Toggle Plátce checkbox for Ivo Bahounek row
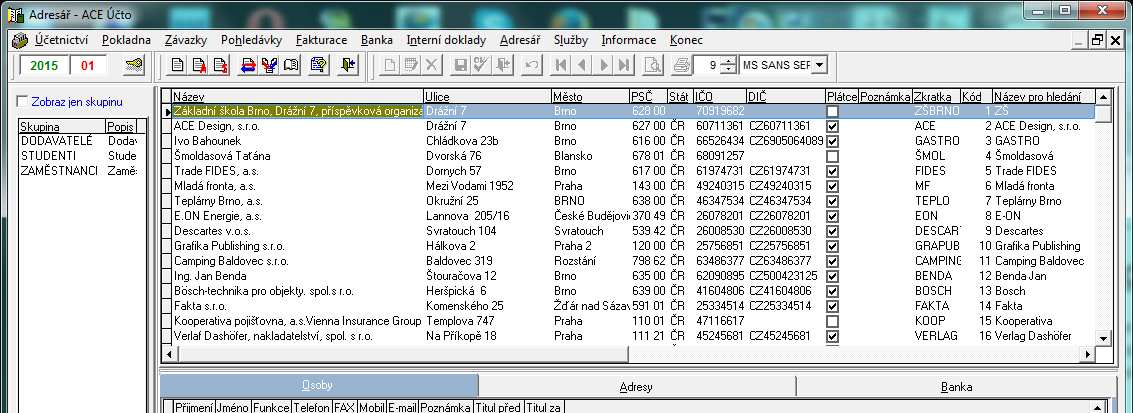This screenshot has width=1133, height=413. 832,141
